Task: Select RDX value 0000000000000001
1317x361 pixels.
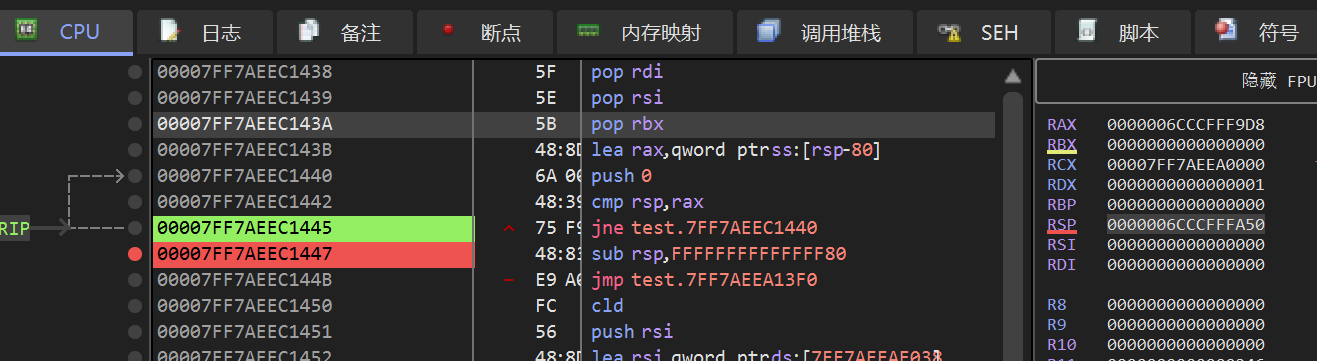Action: pos(1186,185)
